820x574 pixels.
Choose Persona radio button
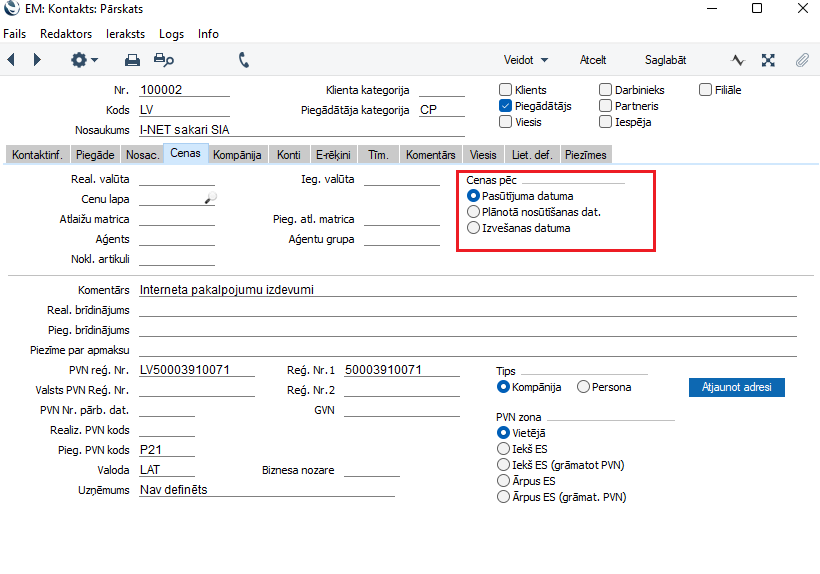(583, 387)
